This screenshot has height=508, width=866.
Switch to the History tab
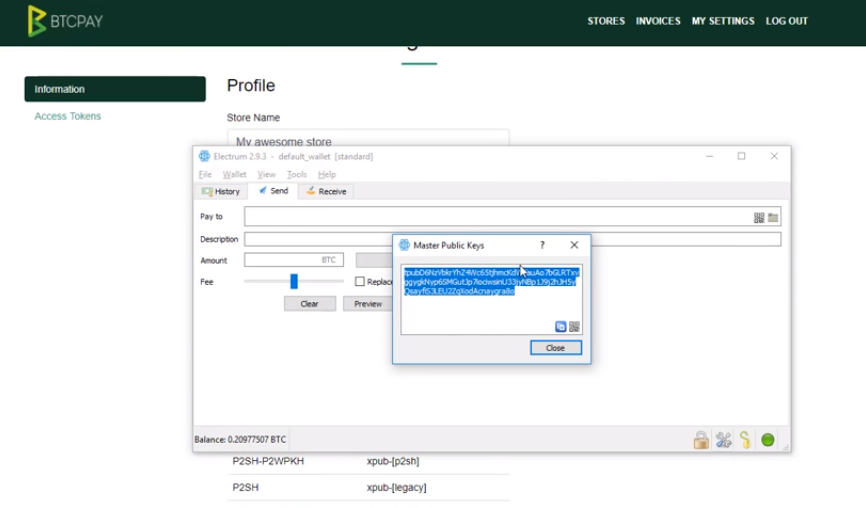[x=221, y=192]
